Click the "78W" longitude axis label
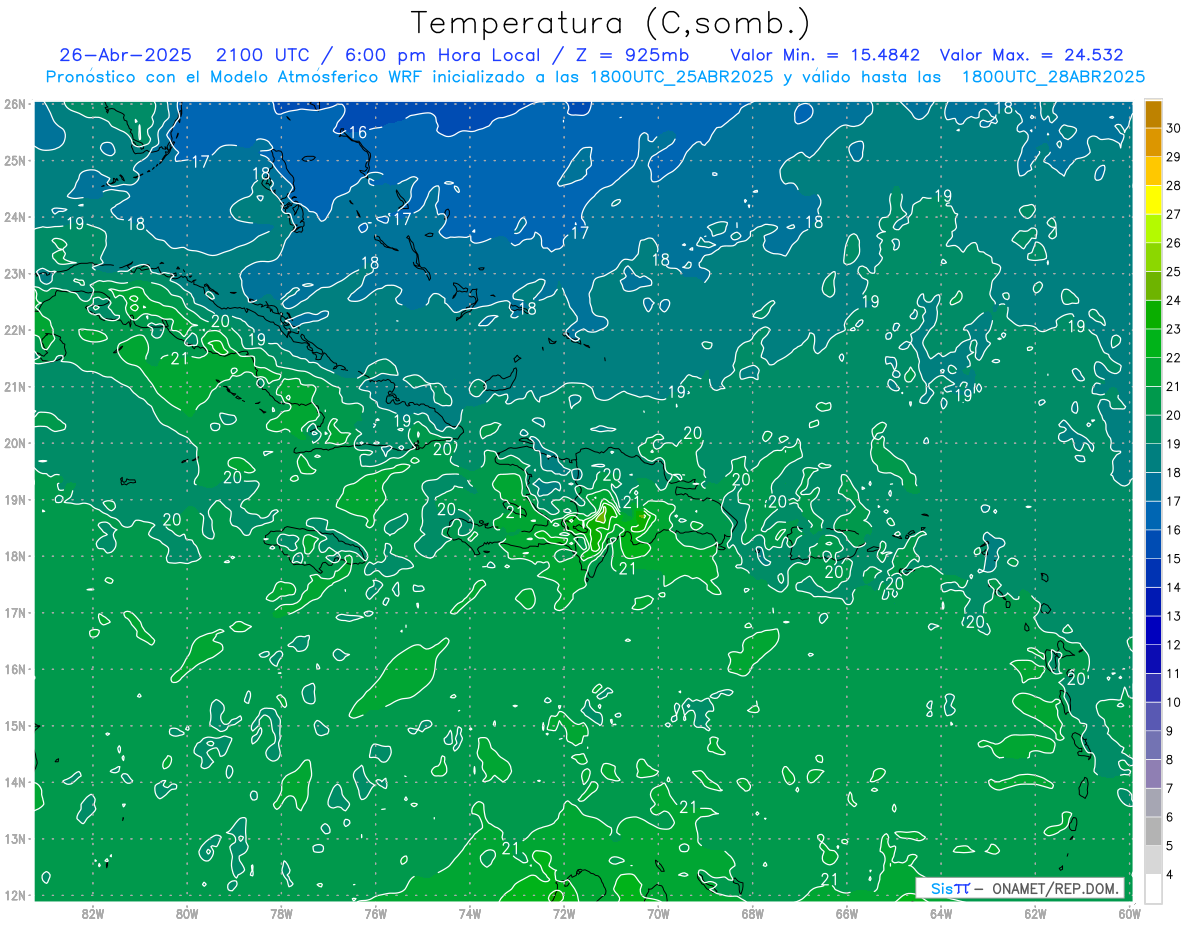 pyautogui.click(x=281, y=912)
